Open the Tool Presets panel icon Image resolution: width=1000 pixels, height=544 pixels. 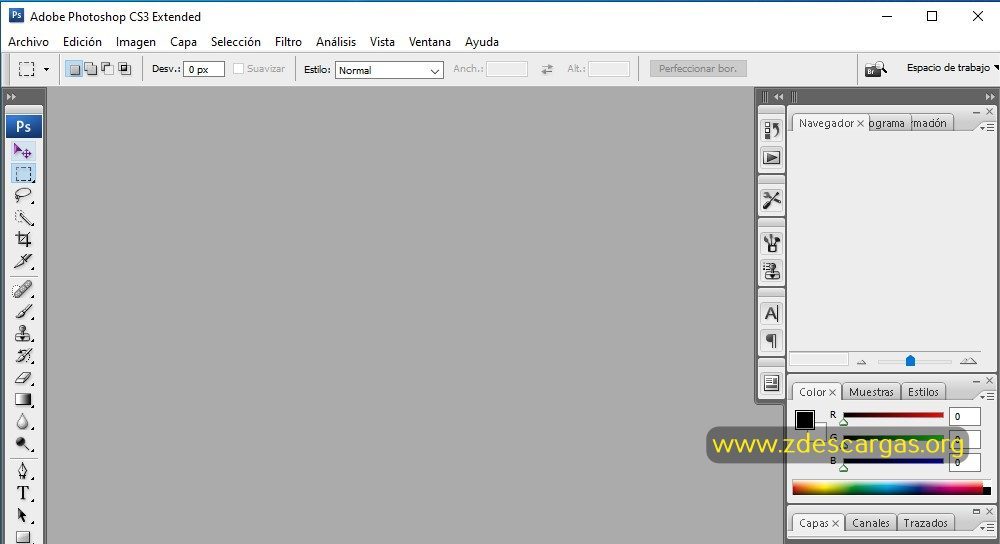[772, 200]
